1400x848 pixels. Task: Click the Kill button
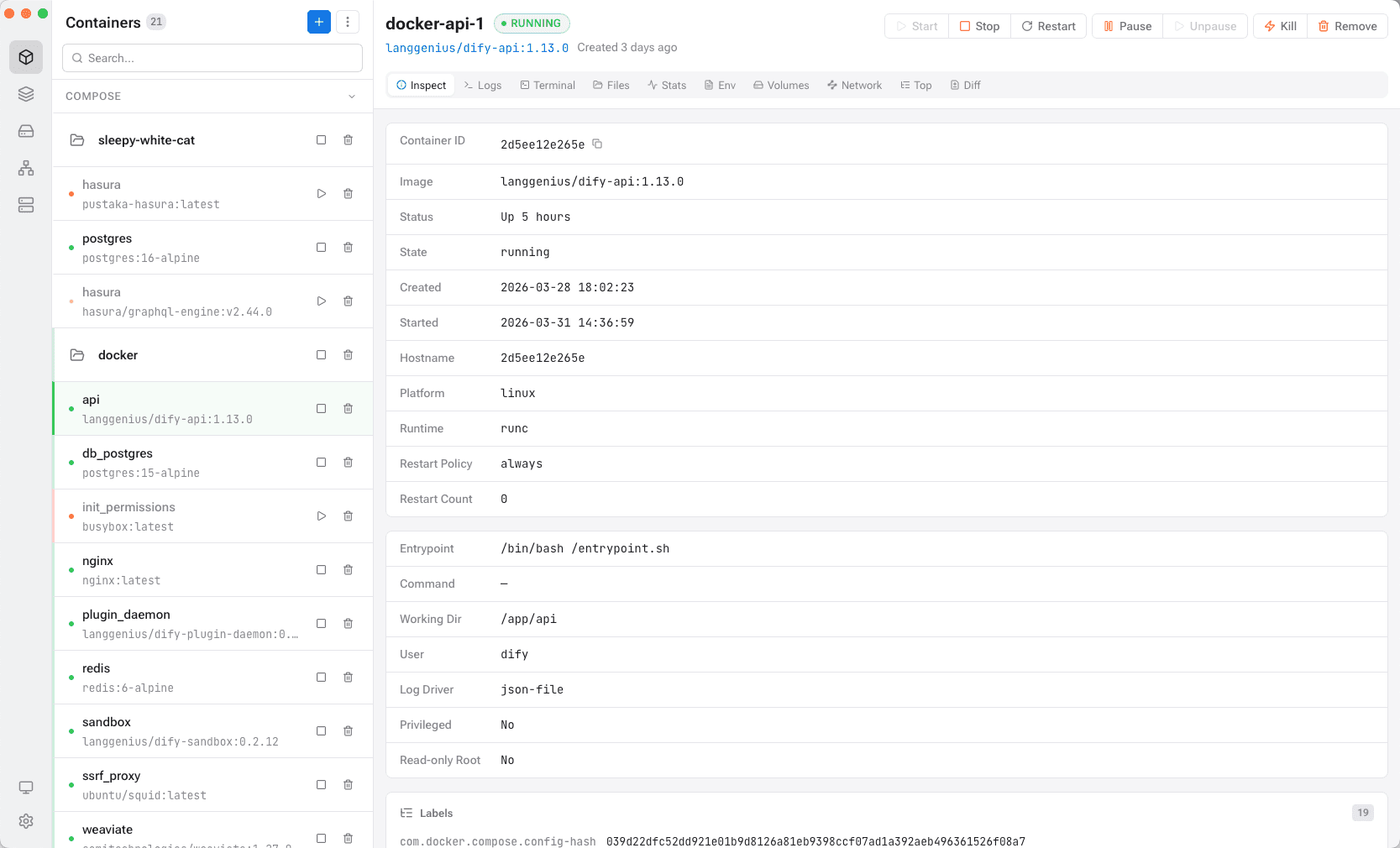[x=1281, y=26]
